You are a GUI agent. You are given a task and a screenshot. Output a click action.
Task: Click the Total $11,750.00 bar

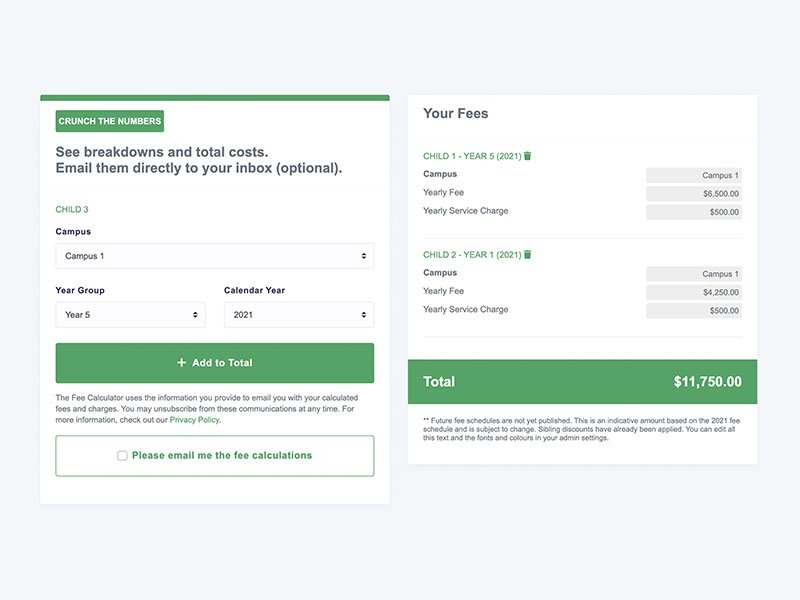pos(582,382)
